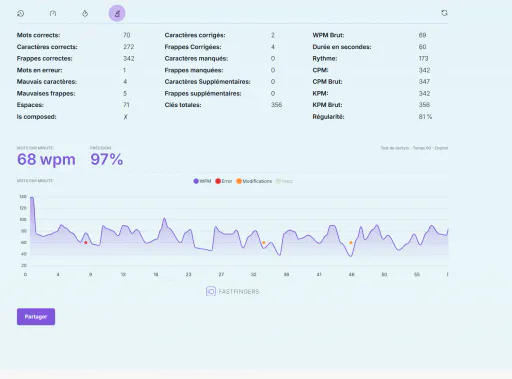Click the Rythme value 173
The height and width of the screenshot is (379, 512).
423,58
